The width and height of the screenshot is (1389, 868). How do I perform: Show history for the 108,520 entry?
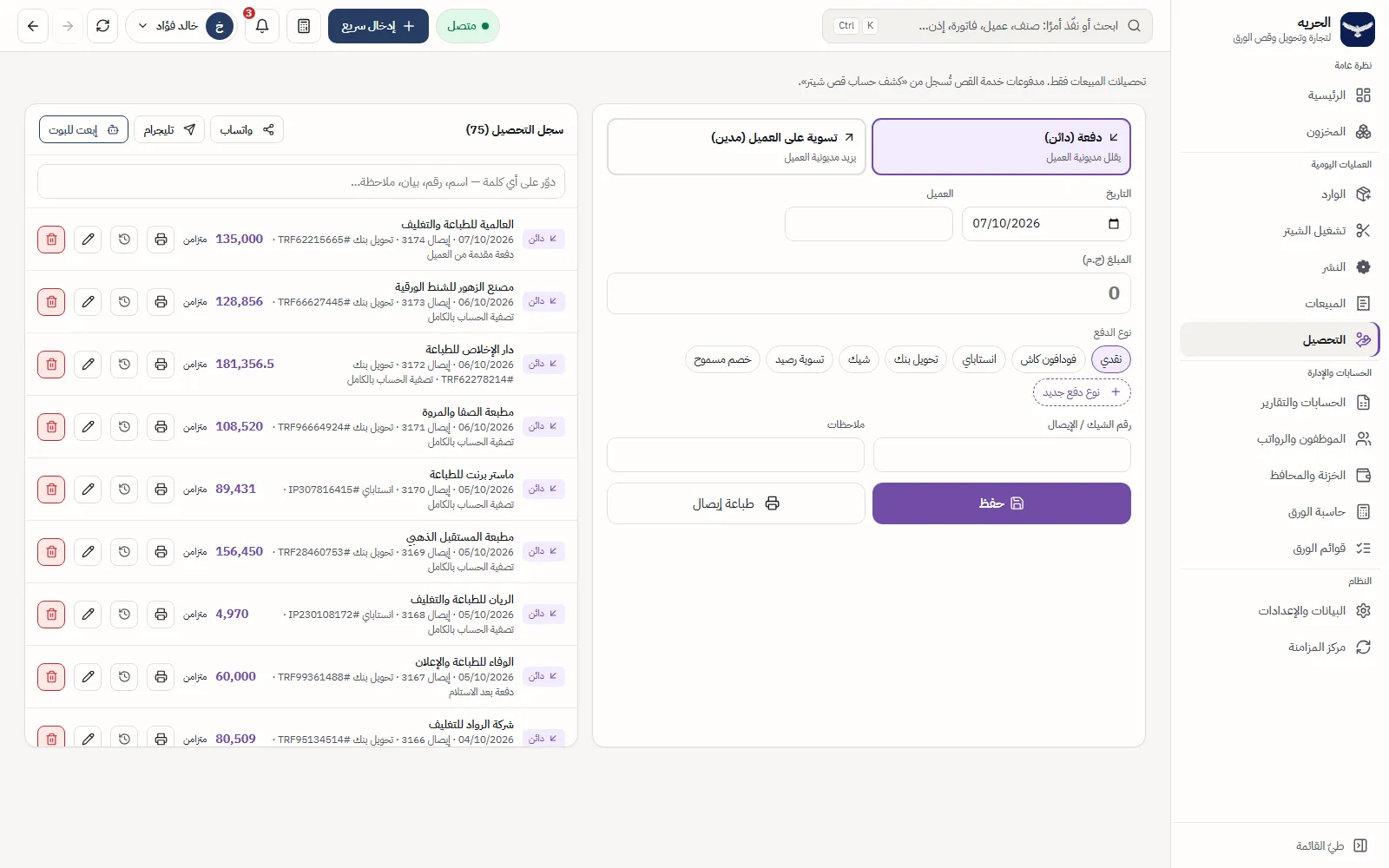click(x=124, y=426)
